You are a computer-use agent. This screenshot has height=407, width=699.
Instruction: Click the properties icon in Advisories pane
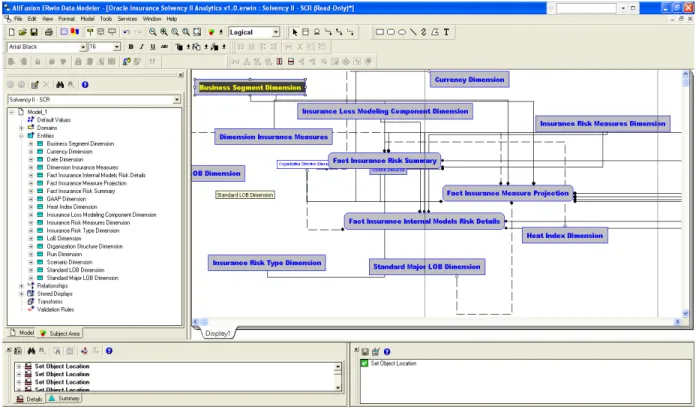pos(376,352)
